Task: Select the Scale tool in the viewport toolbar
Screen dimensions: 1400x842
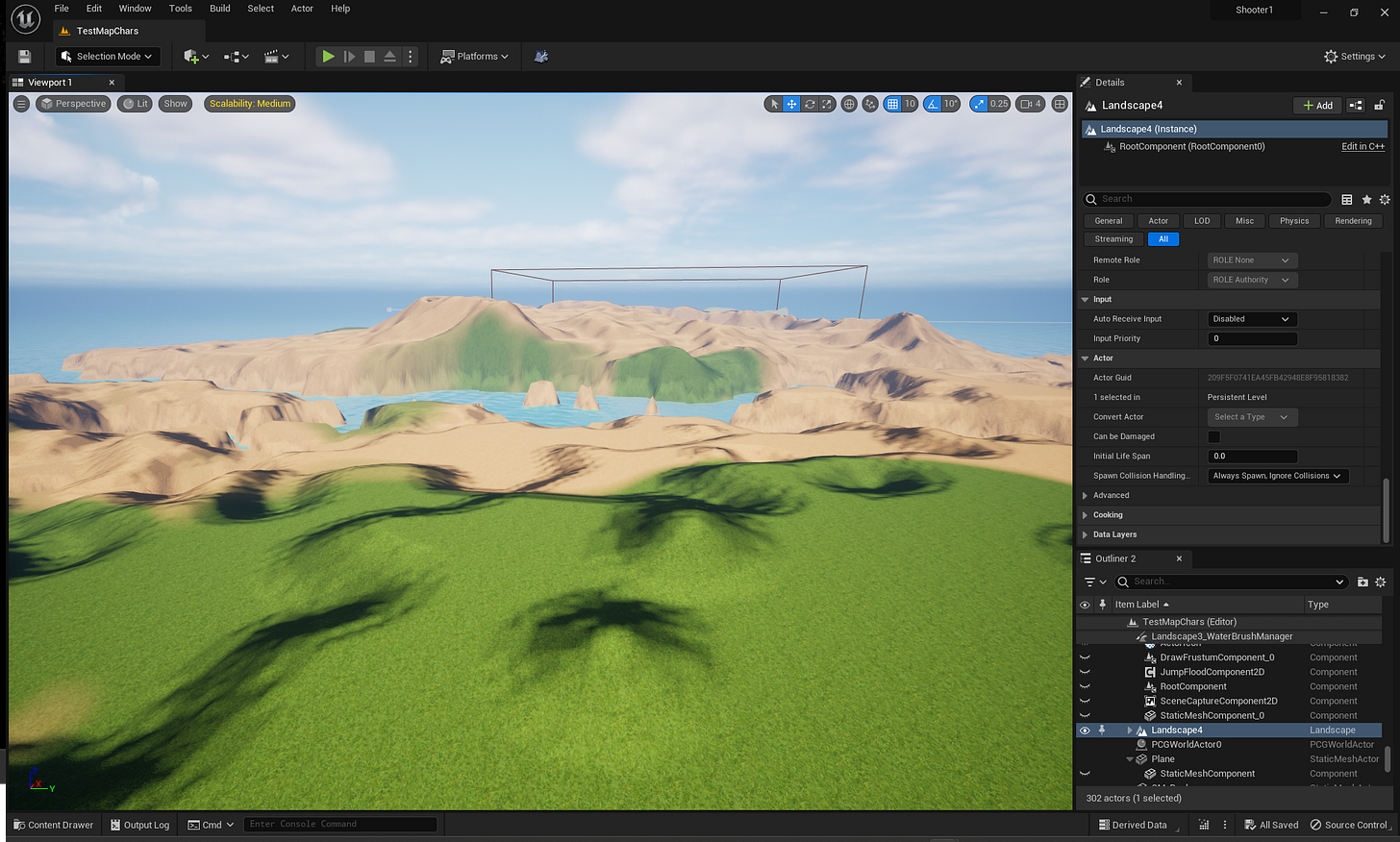Action: [x=826, y=103]
